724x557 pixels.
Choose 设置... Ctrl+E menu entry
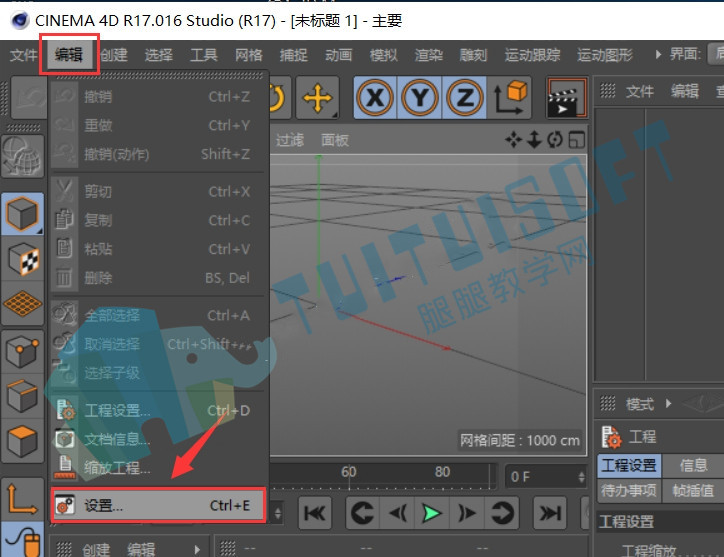158,505
